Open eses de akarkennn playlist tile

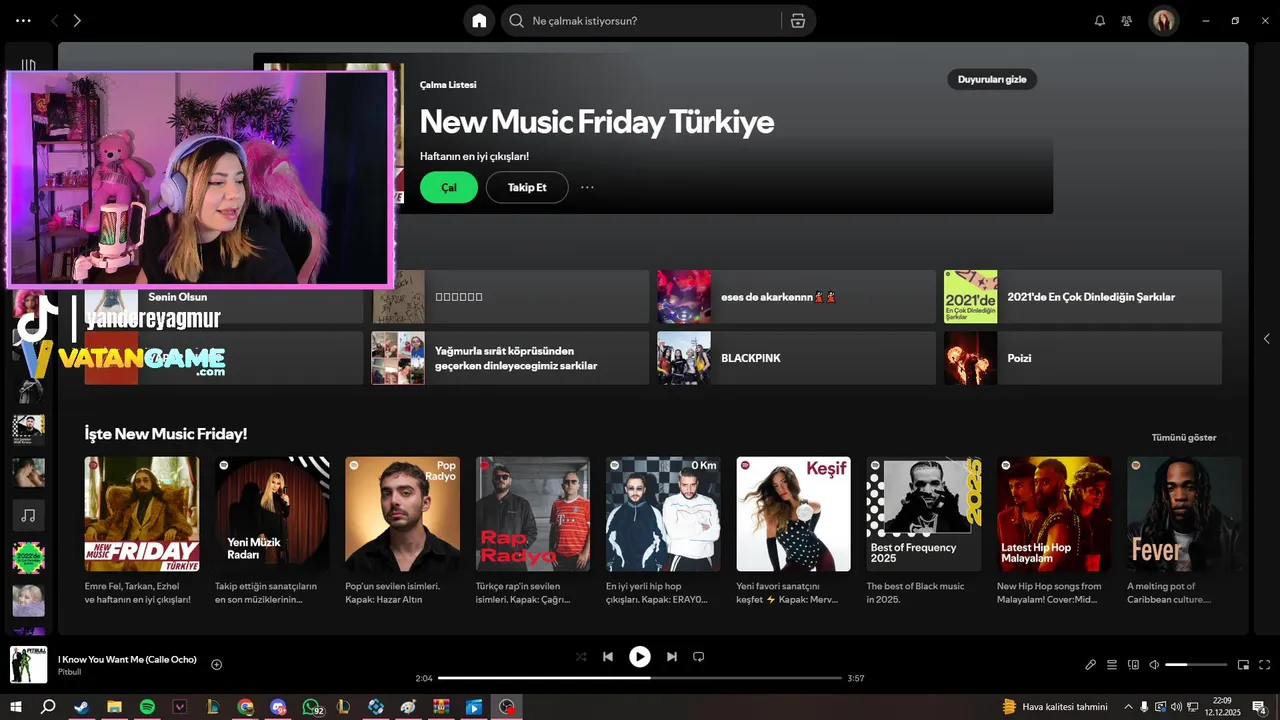click(795, 297)
